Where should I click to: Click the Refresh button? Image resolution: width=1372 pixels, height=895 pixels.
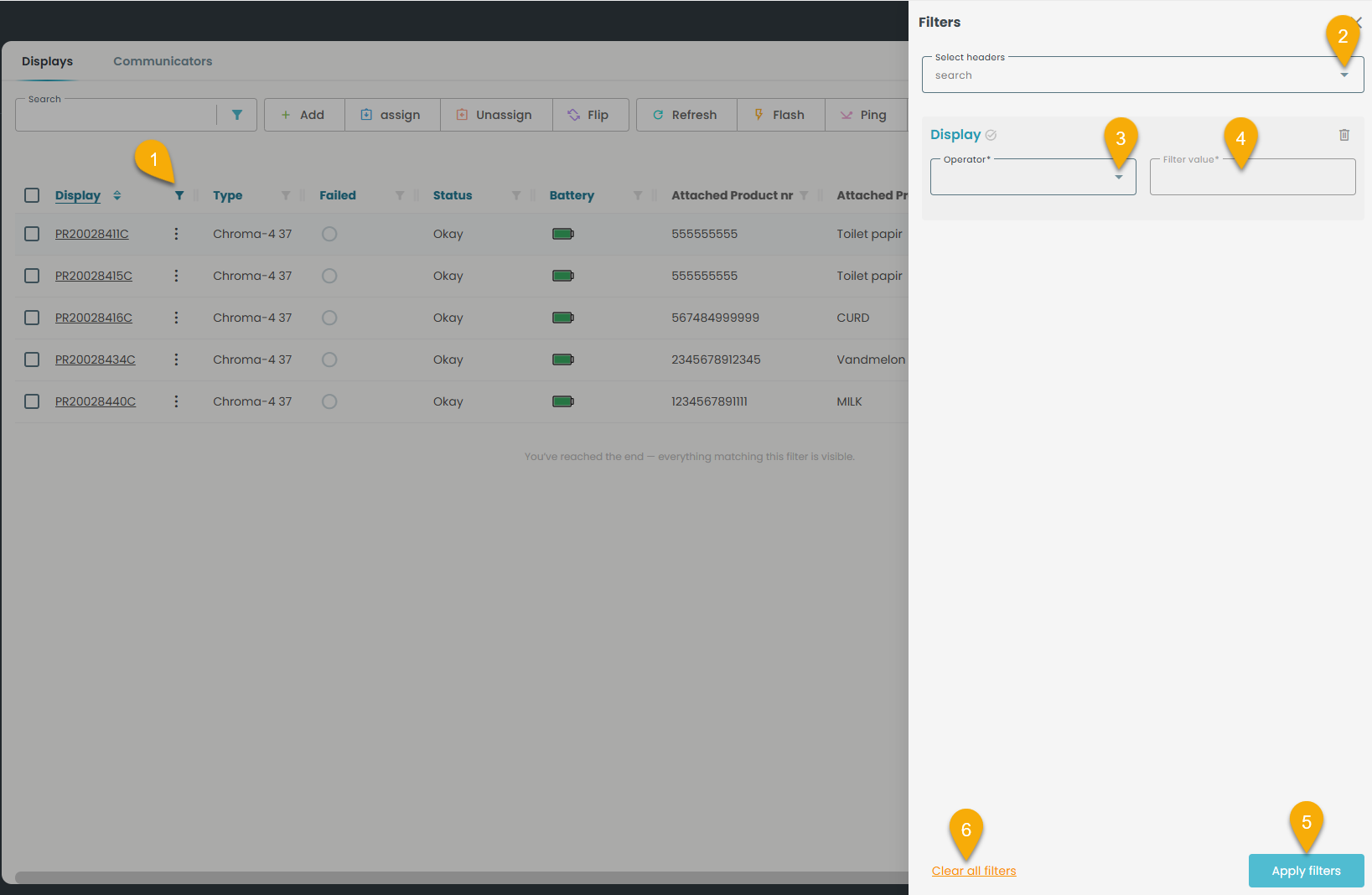tap(686, 115)
